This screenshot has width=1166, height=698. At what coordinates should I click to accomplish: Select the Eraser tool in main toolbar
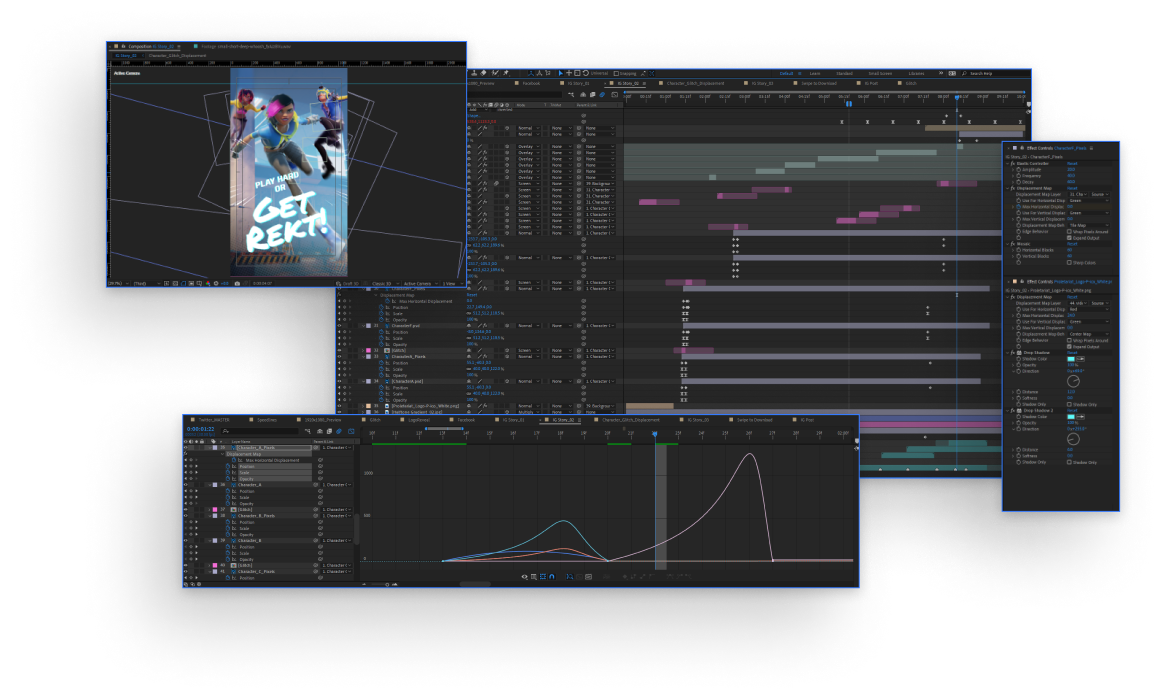(x=483, y=73)
